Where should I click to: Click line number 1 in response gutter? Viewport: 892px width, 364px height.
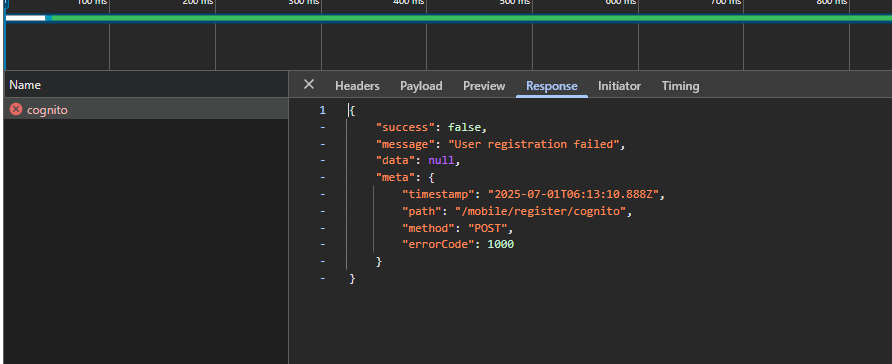point(323,110)
